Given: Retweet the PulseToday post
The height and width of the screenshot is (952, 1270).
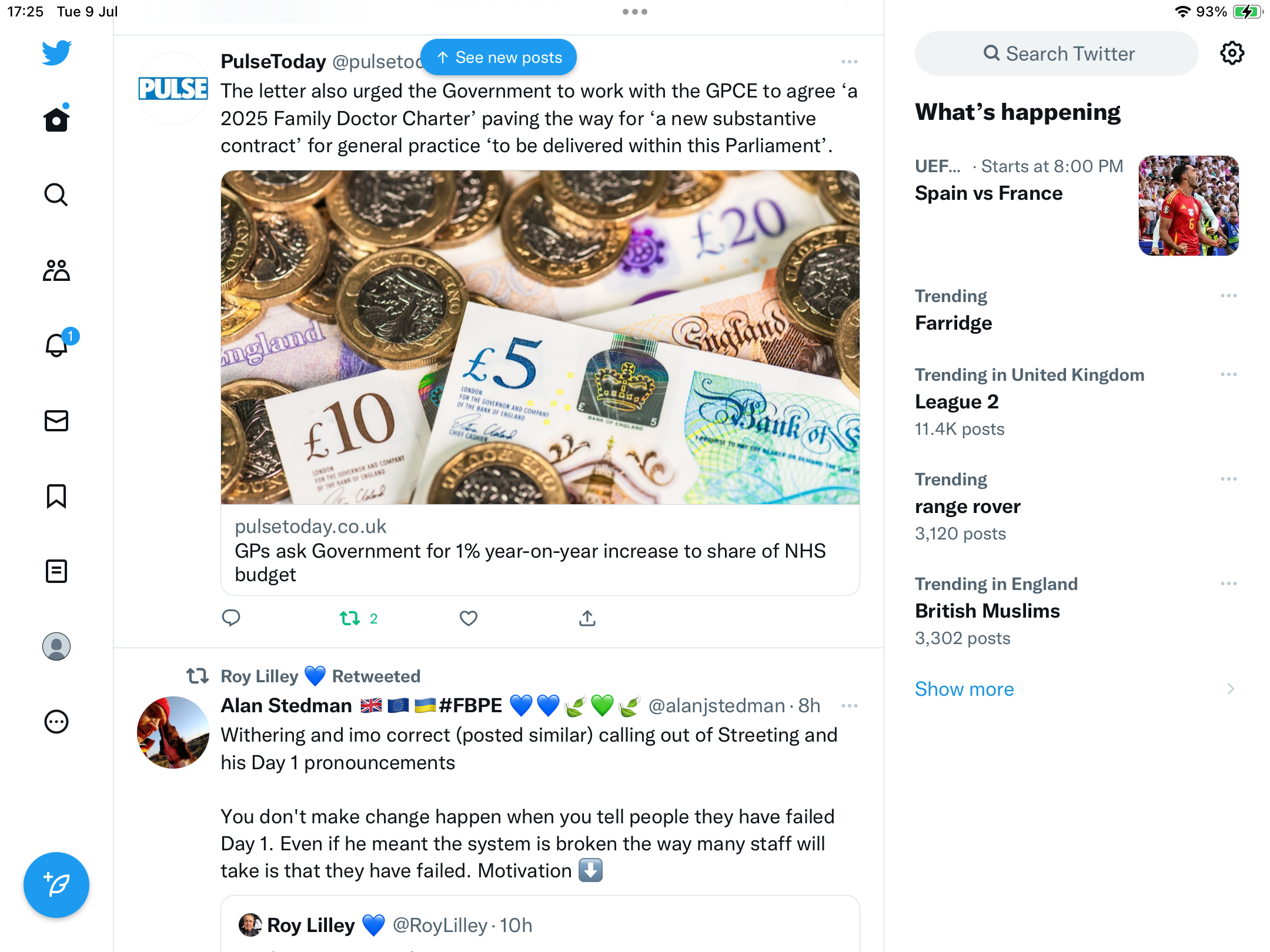Looking at the screenshot, I should click(x=359, y=618).
